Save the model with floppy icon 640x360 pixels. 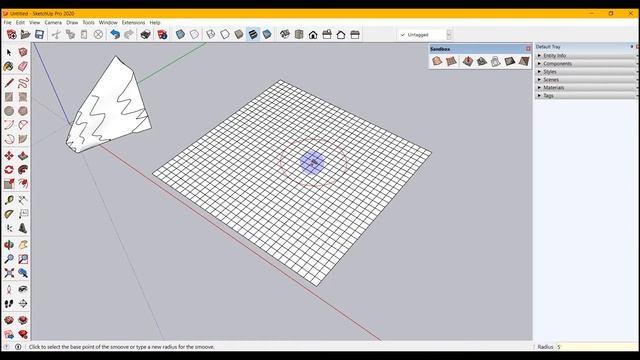[39, 35]
